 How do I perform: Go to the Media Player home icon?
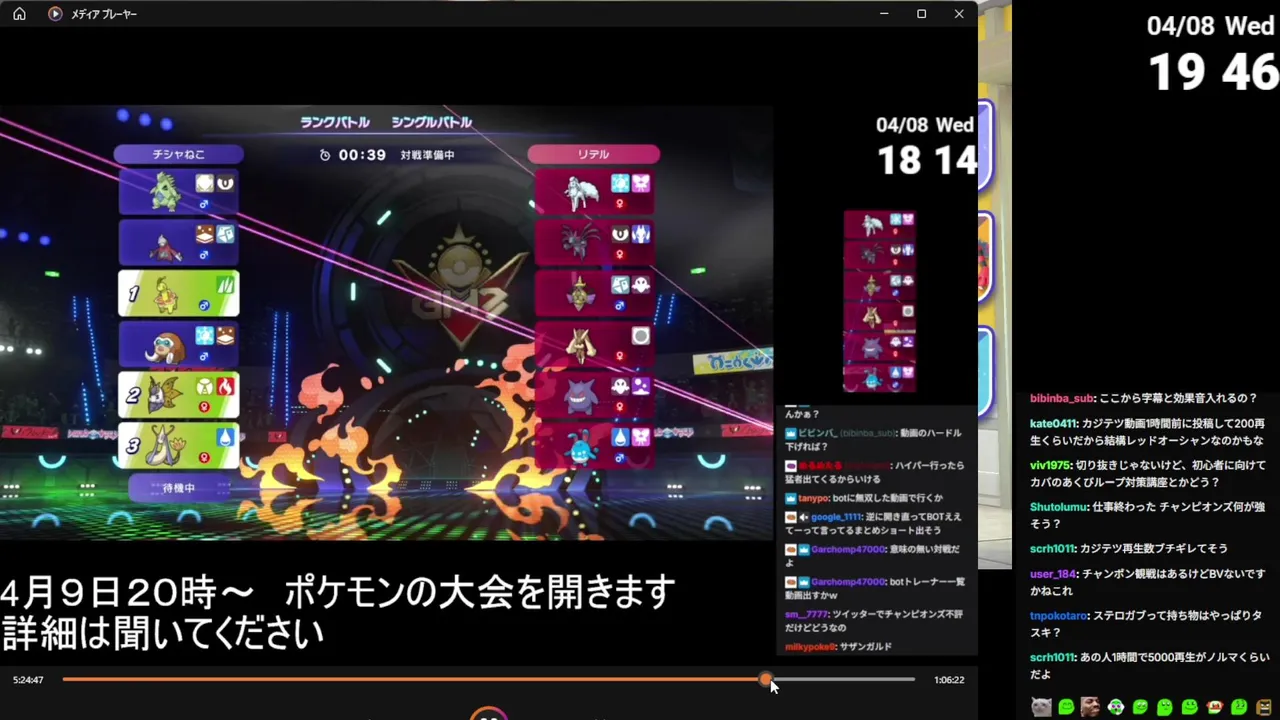tap(19, 14)
